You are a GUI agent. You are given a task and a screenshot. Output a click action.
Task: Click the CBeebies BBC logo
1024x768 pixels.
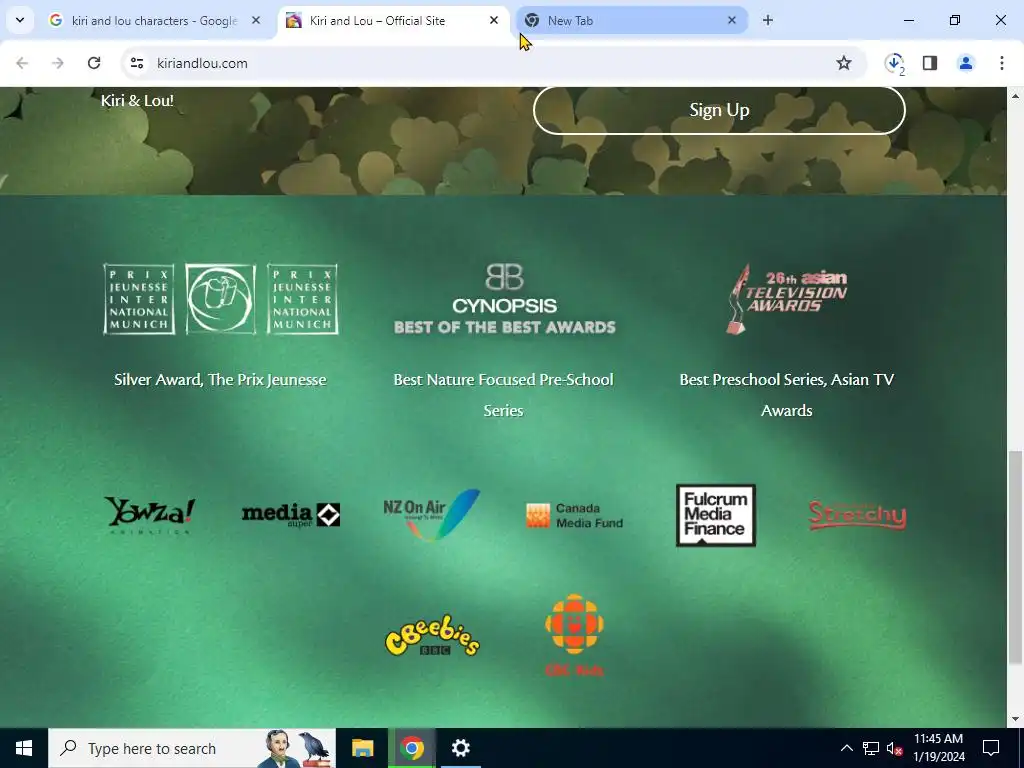[432, 635]
